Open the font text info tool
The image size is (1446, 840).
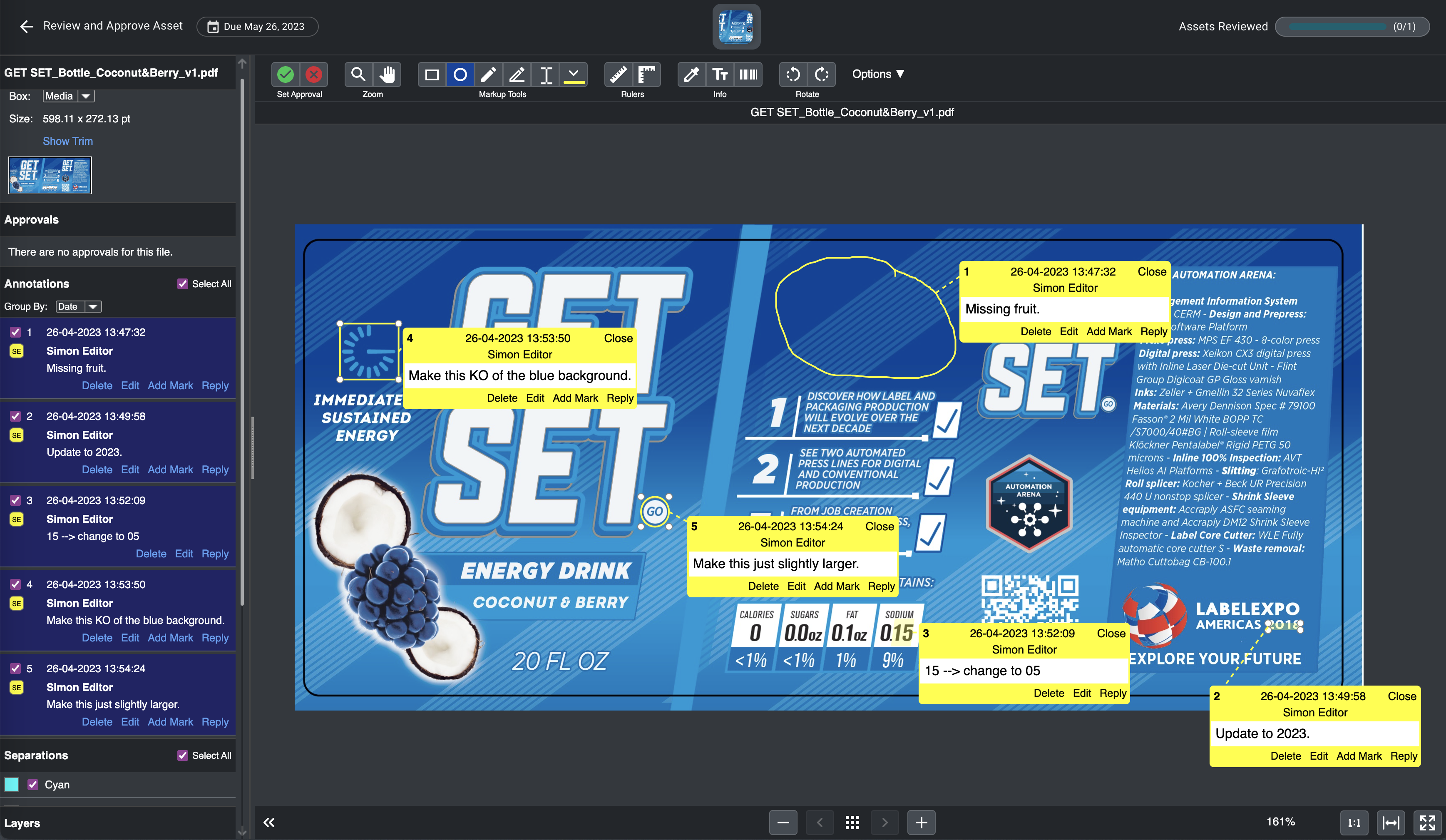pos(720,74)
